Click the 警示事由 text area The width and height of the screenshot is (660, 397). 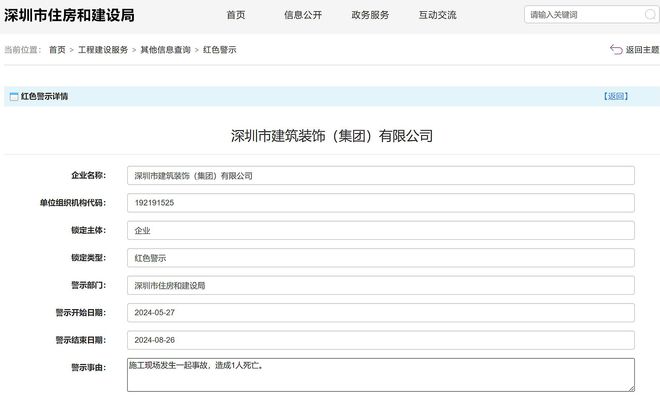coord(381,375)
